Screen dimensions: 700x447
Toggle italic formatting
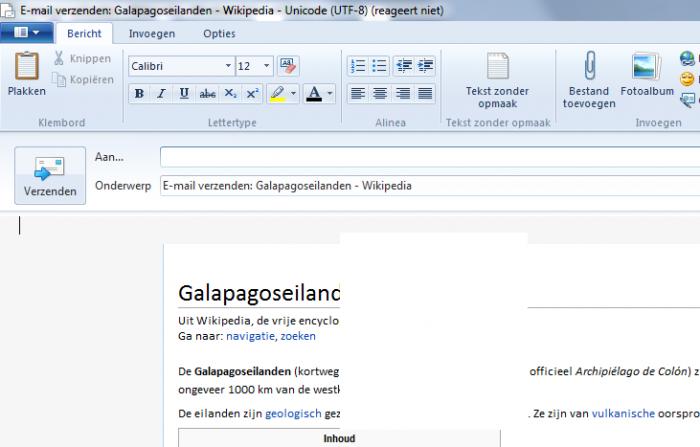161,93
